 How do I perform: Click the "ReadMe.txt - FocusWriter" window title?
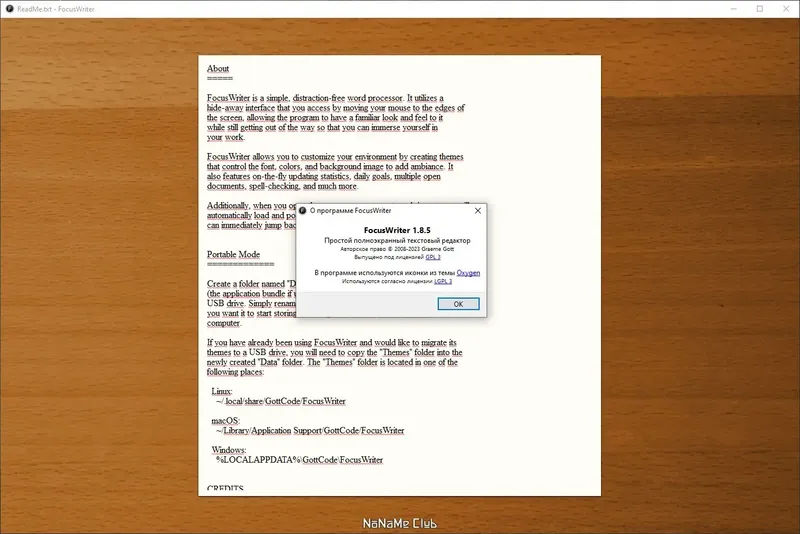pyautogui.click(x=56, y=9)
